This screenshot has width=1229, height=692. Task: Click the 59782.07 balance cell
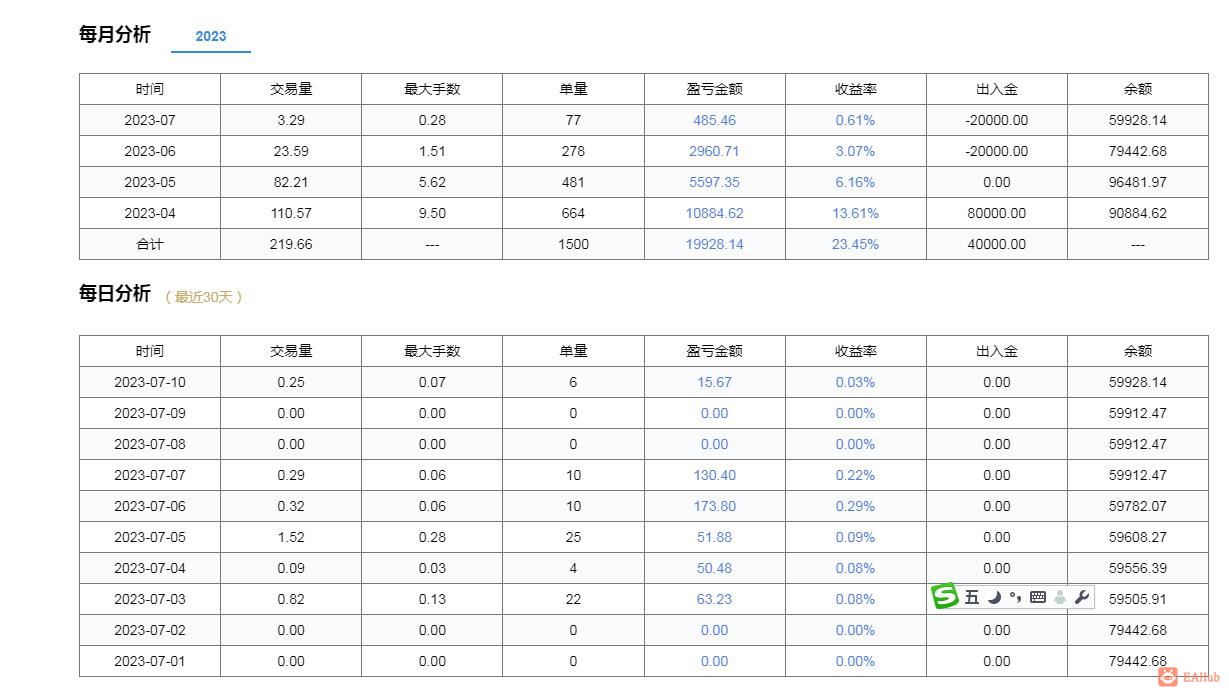(1138, 506)
